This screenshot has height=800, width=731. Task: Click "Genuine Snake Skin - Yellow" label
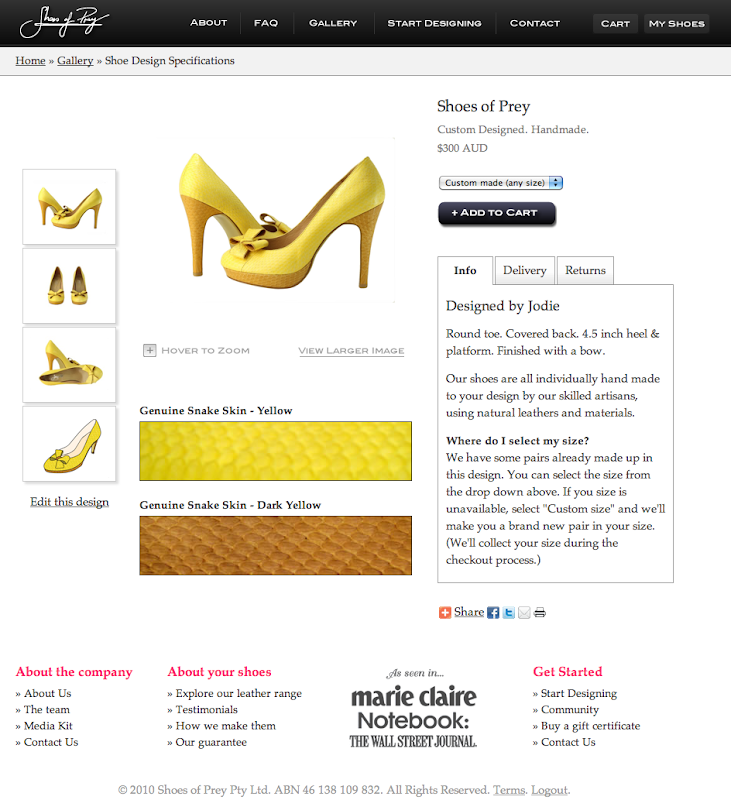[216, 411]
